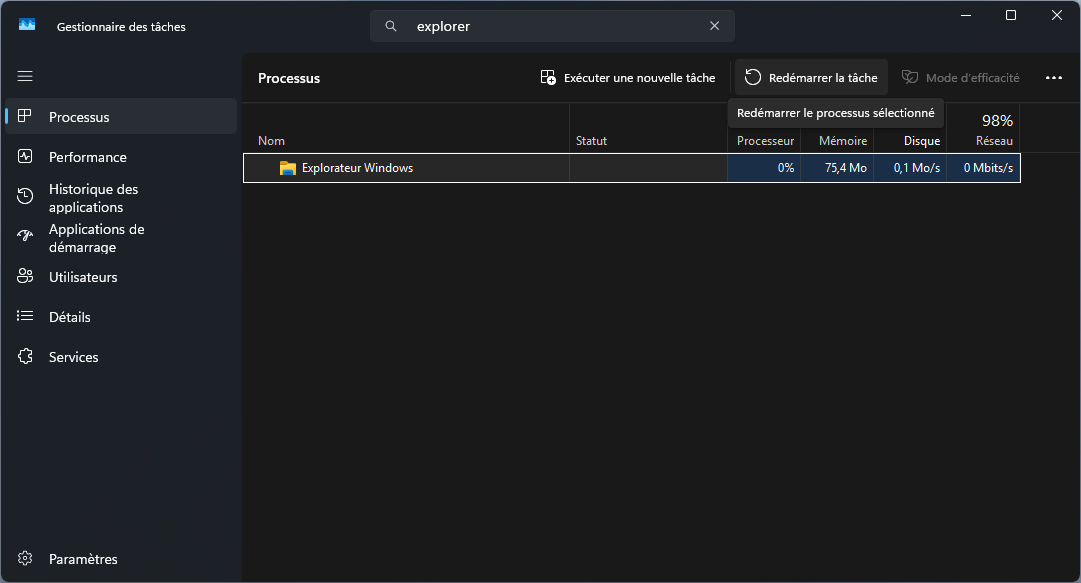
Task: Switch to the Détails page
Action: [x=70, y=317]
